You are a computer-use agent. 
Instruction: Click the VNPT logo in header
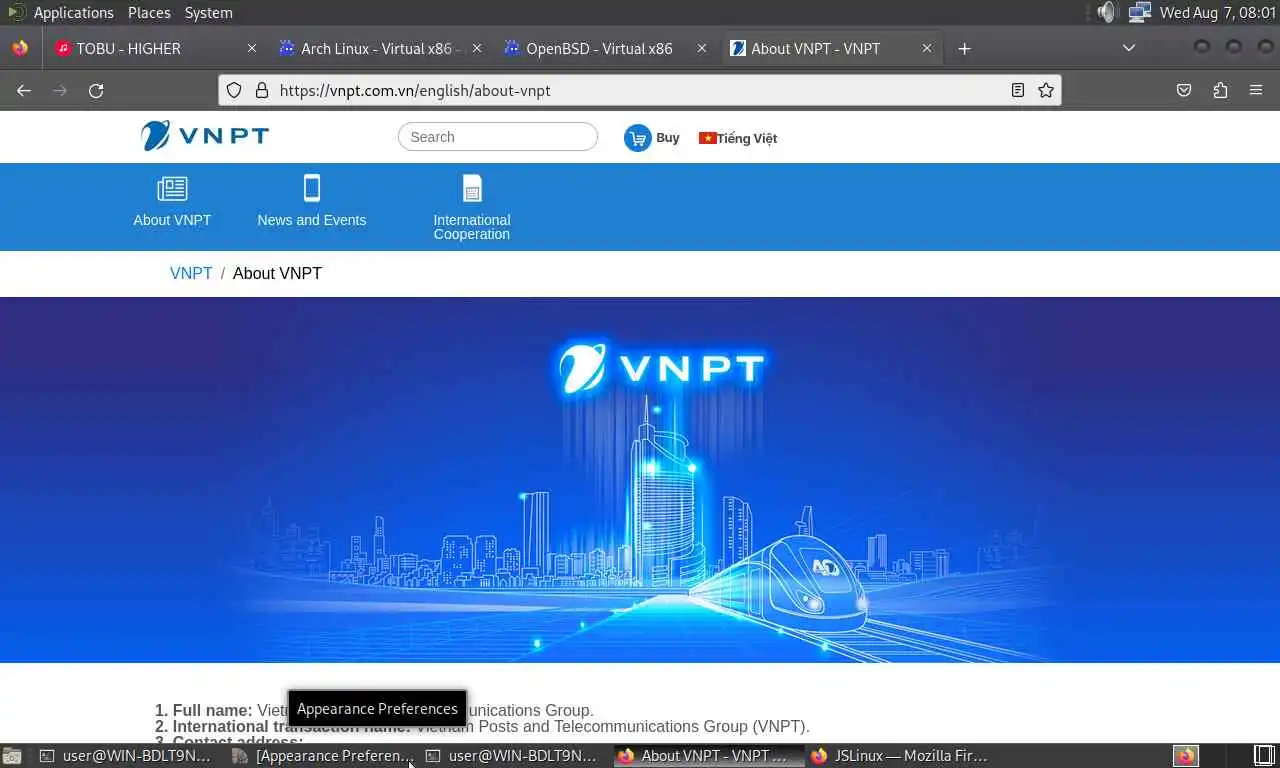[x=205, y=136]
